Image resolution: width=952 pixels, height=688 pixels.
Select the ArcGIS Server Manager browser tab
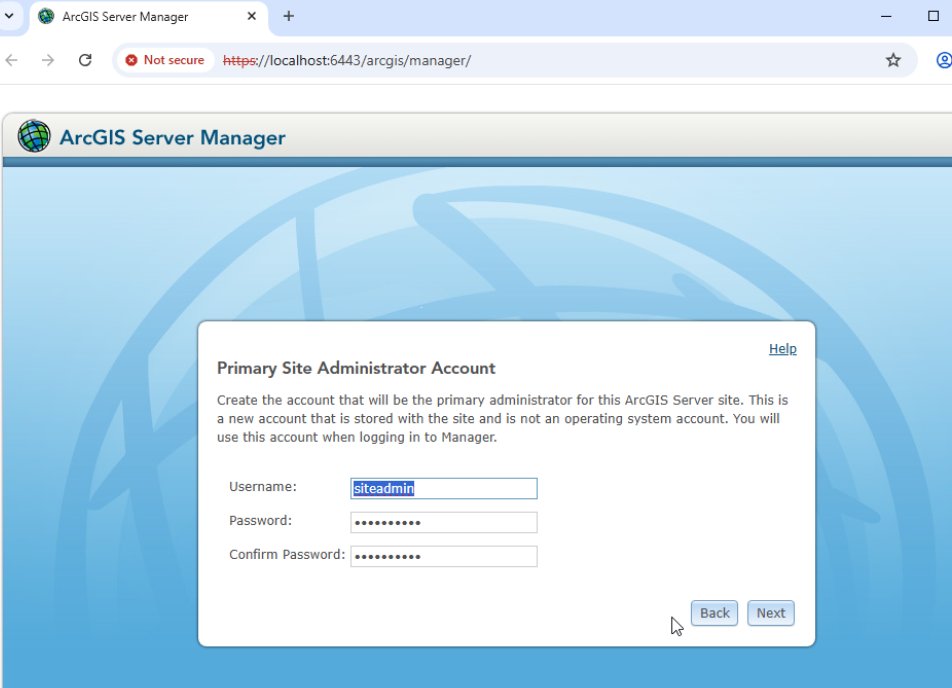tap(148, 17)
